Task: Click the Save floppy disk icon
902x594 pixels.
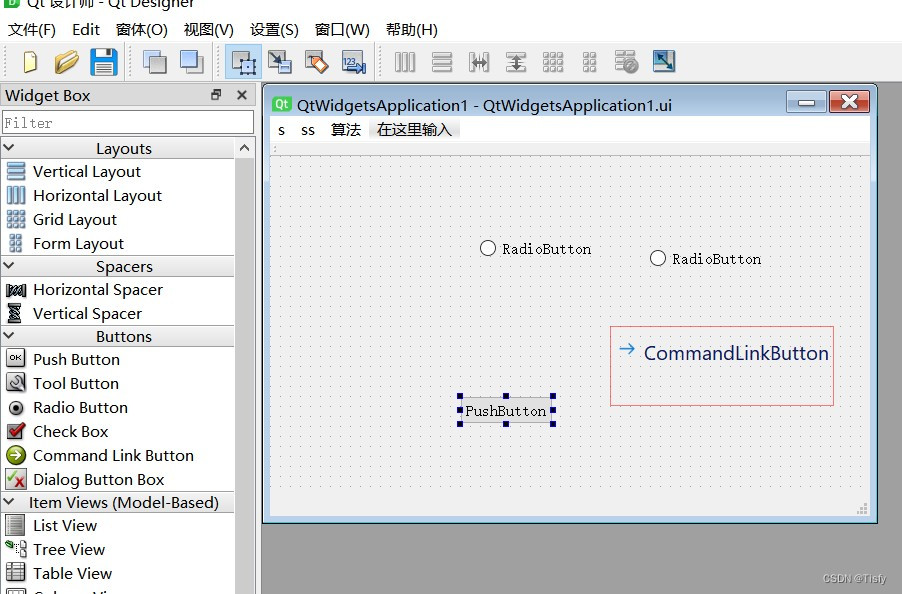Action: 104,62
